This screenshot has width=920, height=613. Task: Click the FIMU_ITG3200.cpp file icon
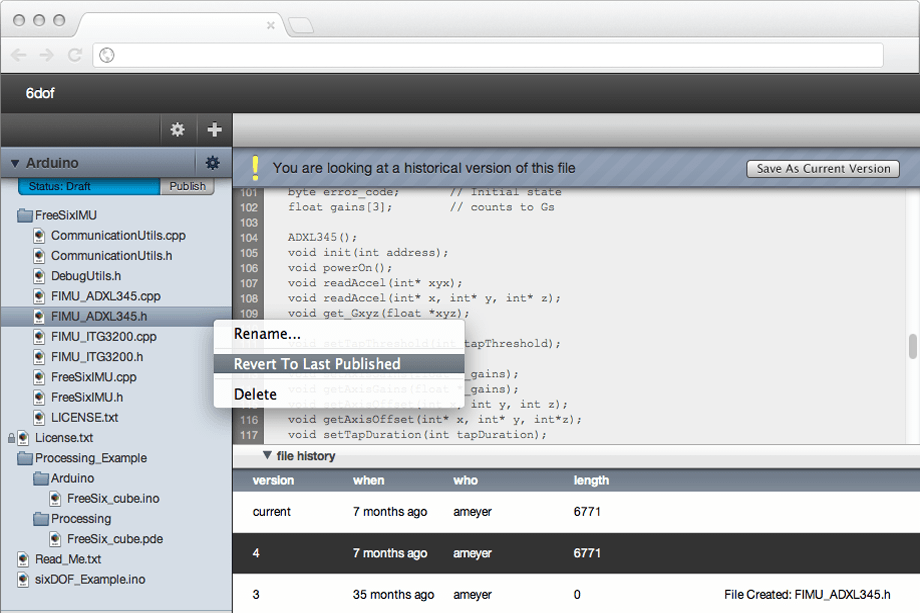pos(39,337)
